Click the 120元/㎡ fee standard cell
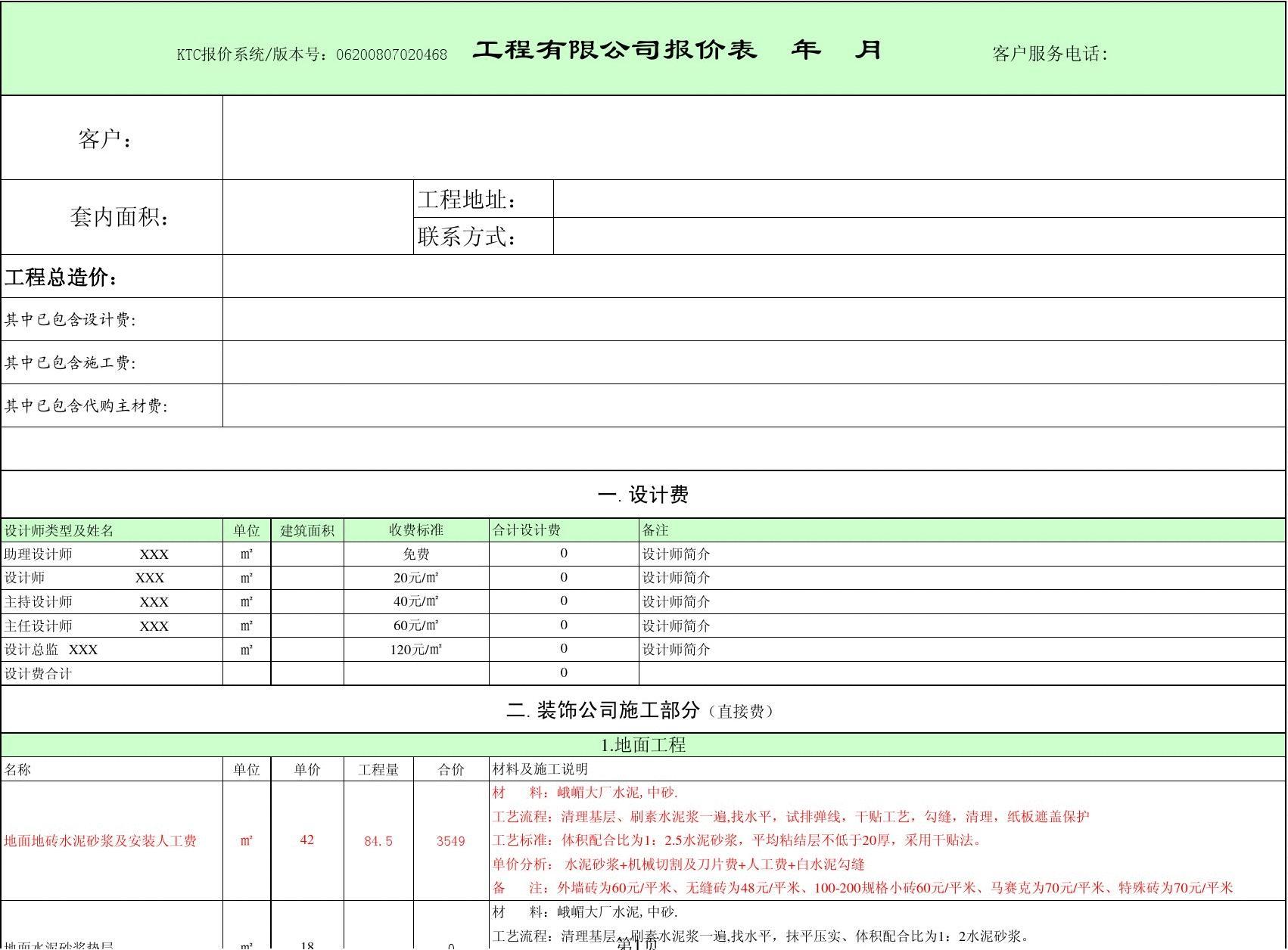The image size is (1288, 950). point(416,649)
